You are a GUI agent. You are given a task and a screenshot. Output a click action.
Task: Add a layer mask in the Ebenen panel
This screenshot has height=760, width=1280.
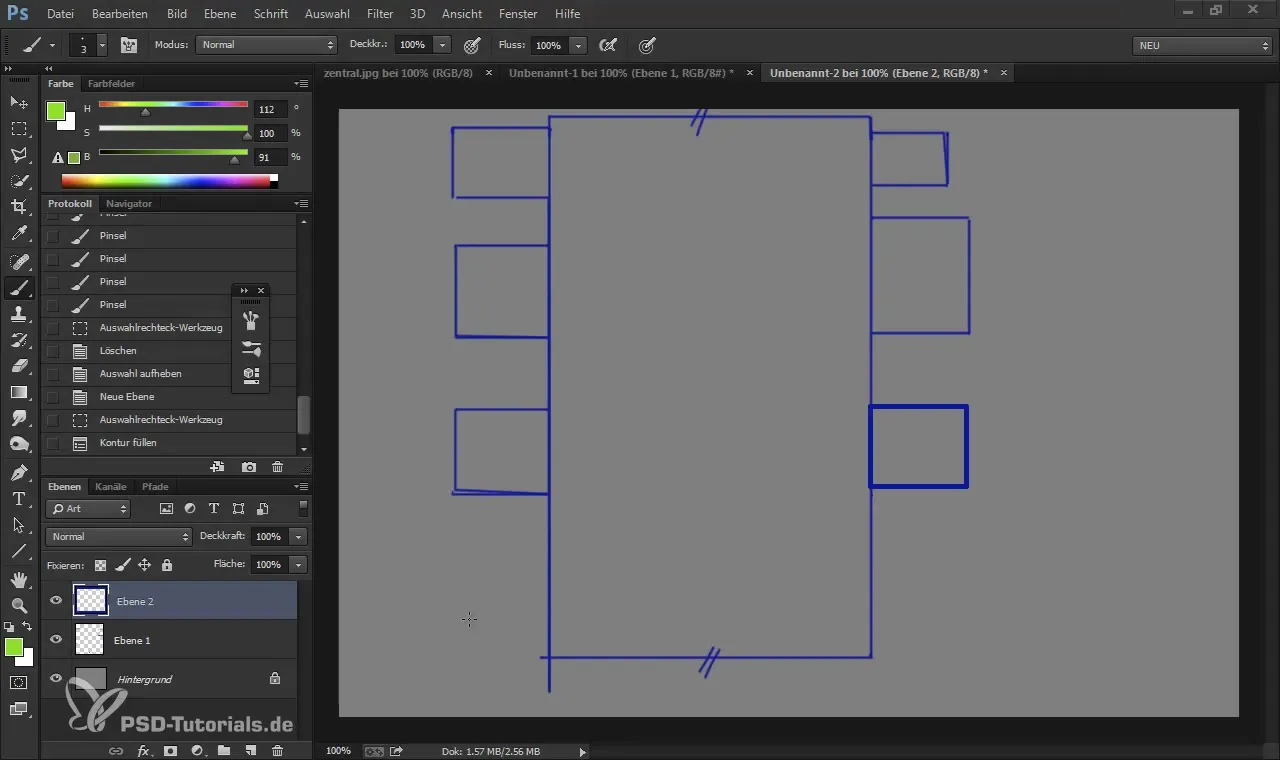pyautogui.click(x=170, y=750)
